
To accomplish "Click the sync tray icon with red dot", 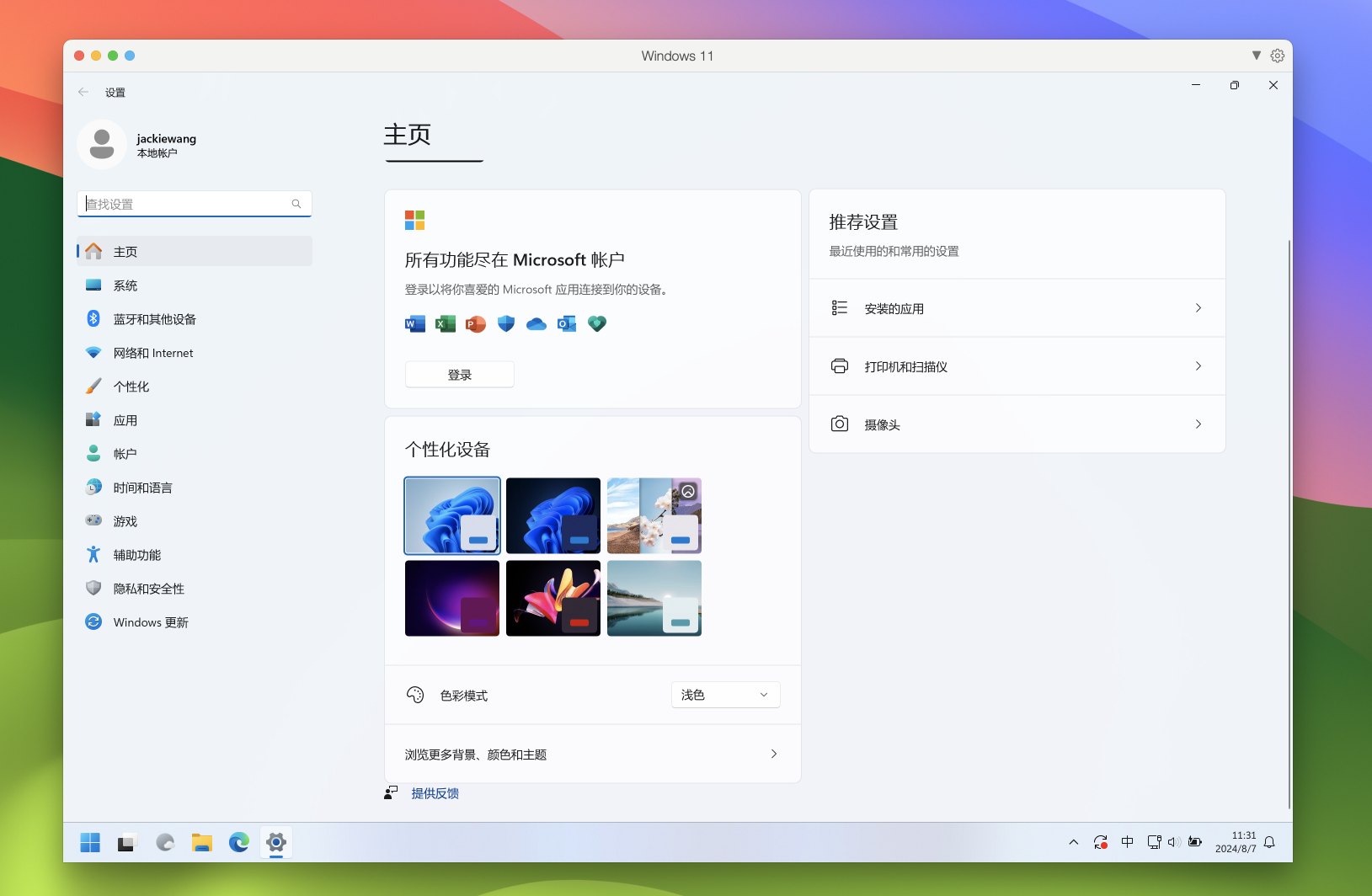I will click(1100, 842).
